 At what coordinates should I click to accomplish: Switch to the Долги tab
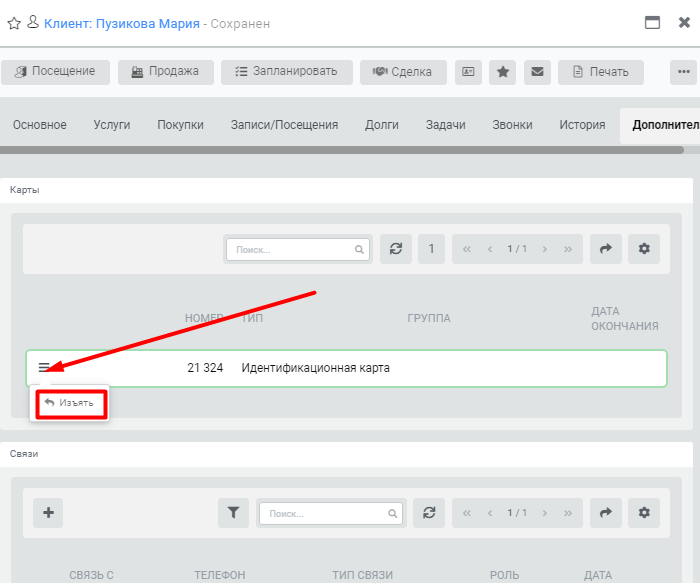tap(382, 125)
